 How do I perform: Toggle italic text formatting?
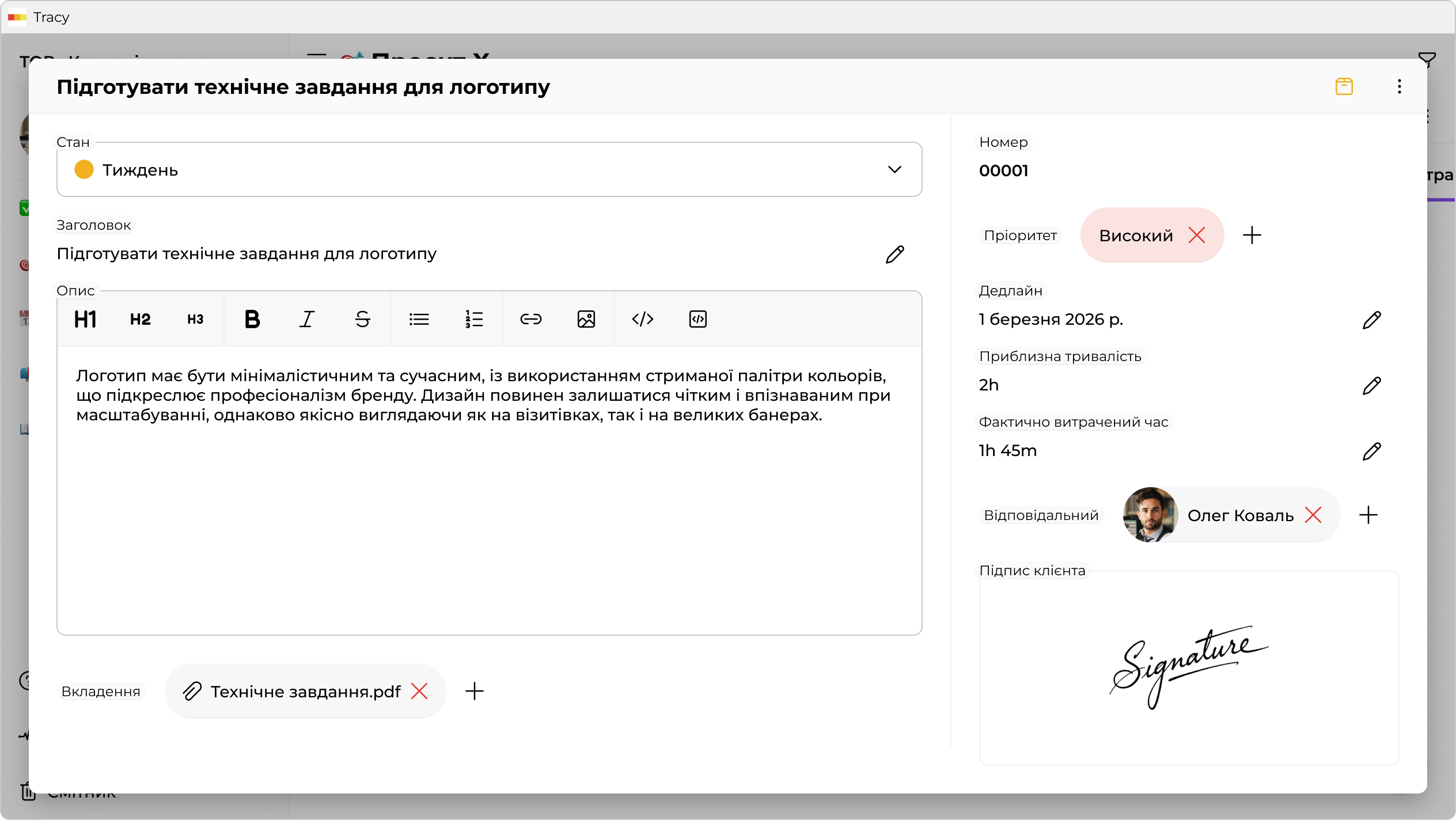pos(307,319)
